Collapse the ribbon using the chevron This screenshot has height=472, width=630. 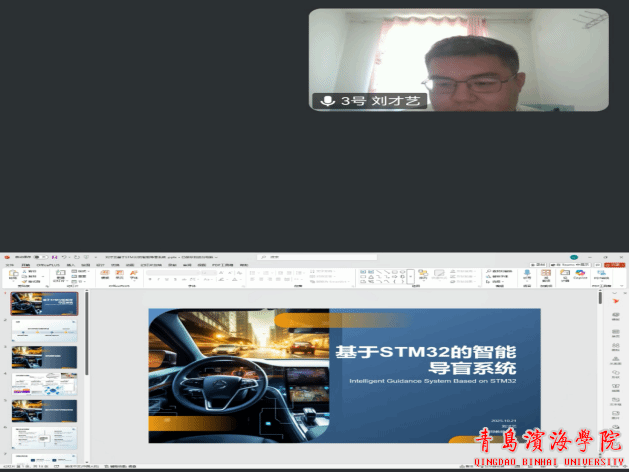[622, 287]
